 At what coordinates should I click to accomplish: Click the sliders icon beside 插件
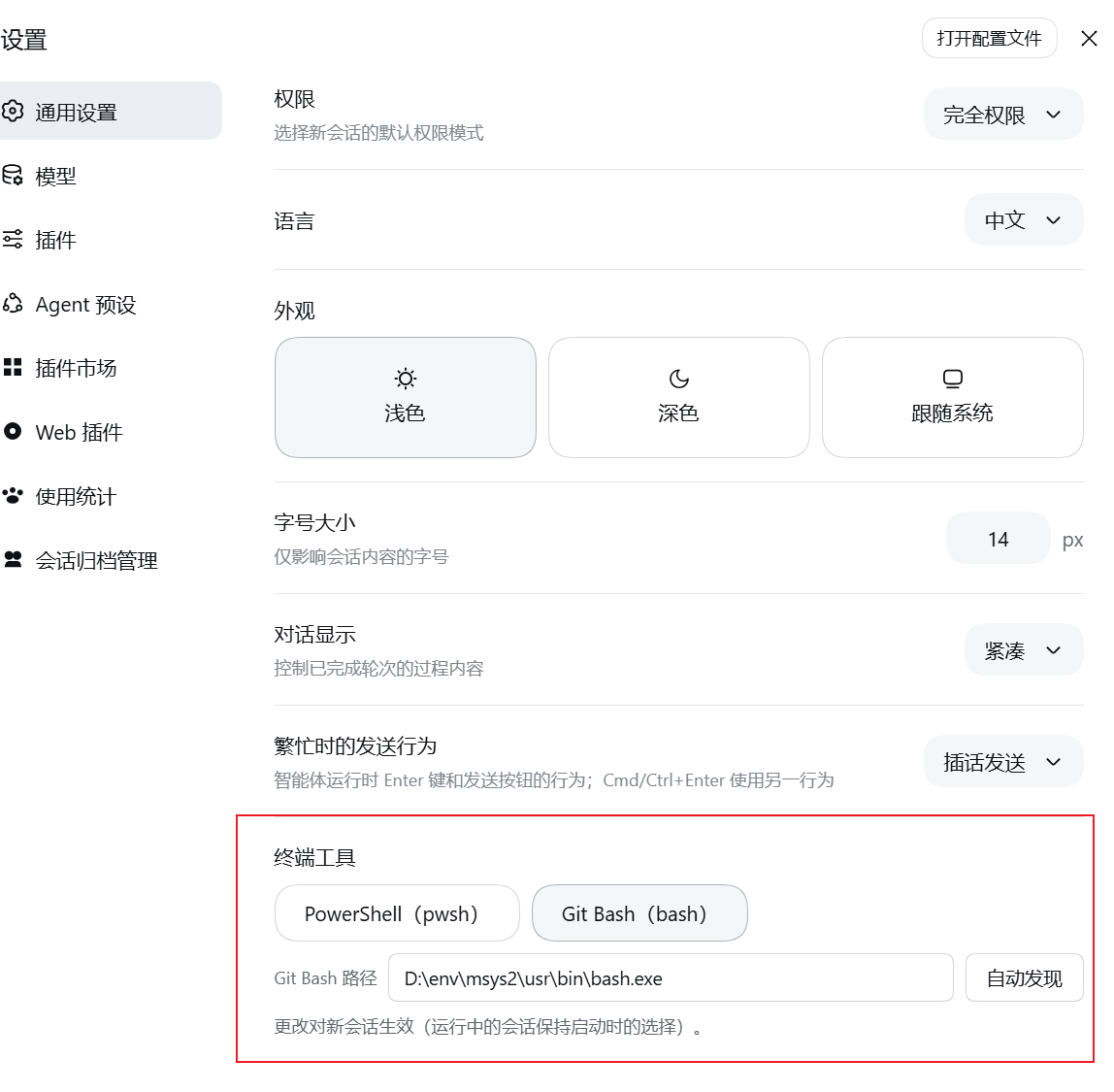13,239
